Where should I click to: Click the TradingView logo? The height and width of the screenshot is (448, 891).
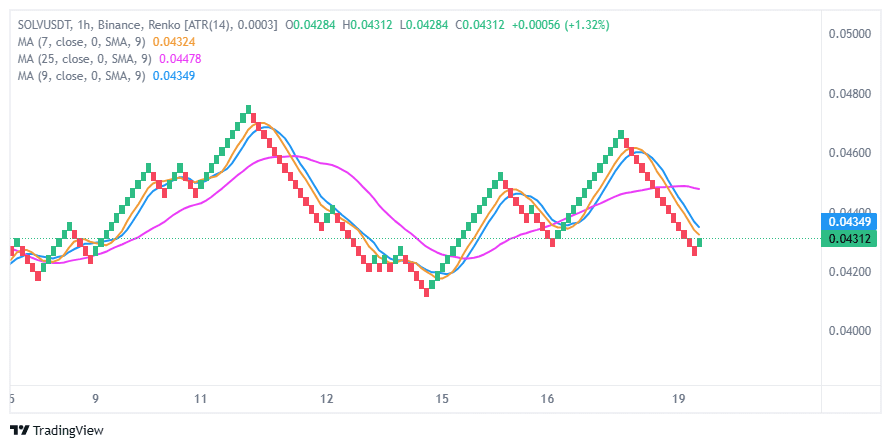tap(20, 430)
